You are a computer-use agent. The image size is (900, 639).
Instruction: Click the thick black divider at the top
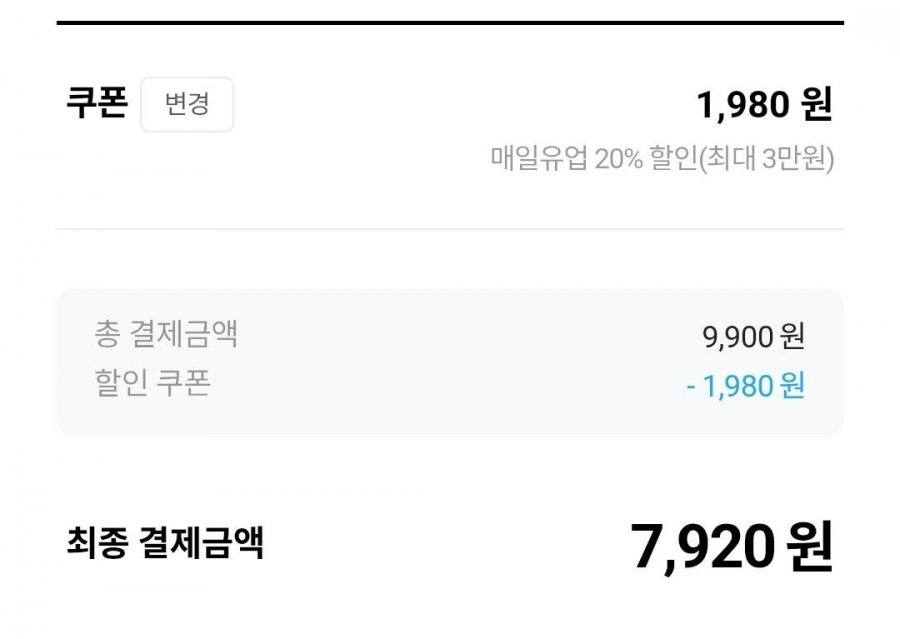pyautogui.click(x=450, y=22)
